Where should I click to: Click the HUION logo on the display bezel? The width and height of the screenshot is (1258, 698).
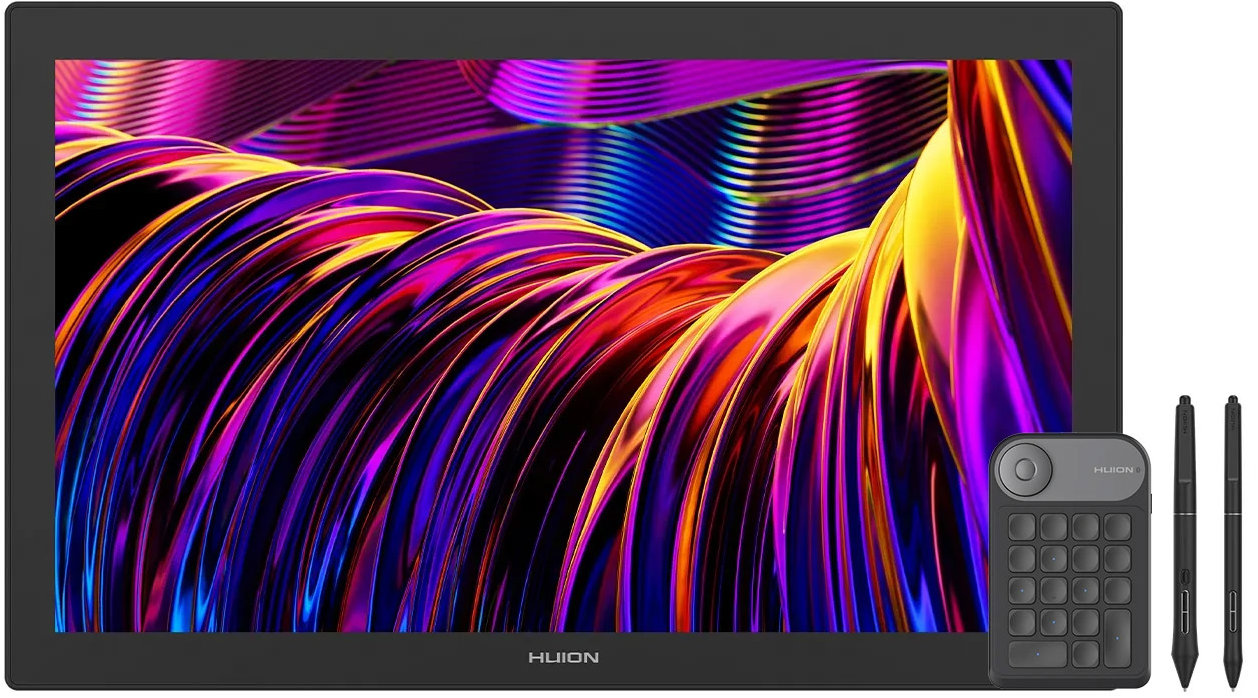tap(563, 658)
